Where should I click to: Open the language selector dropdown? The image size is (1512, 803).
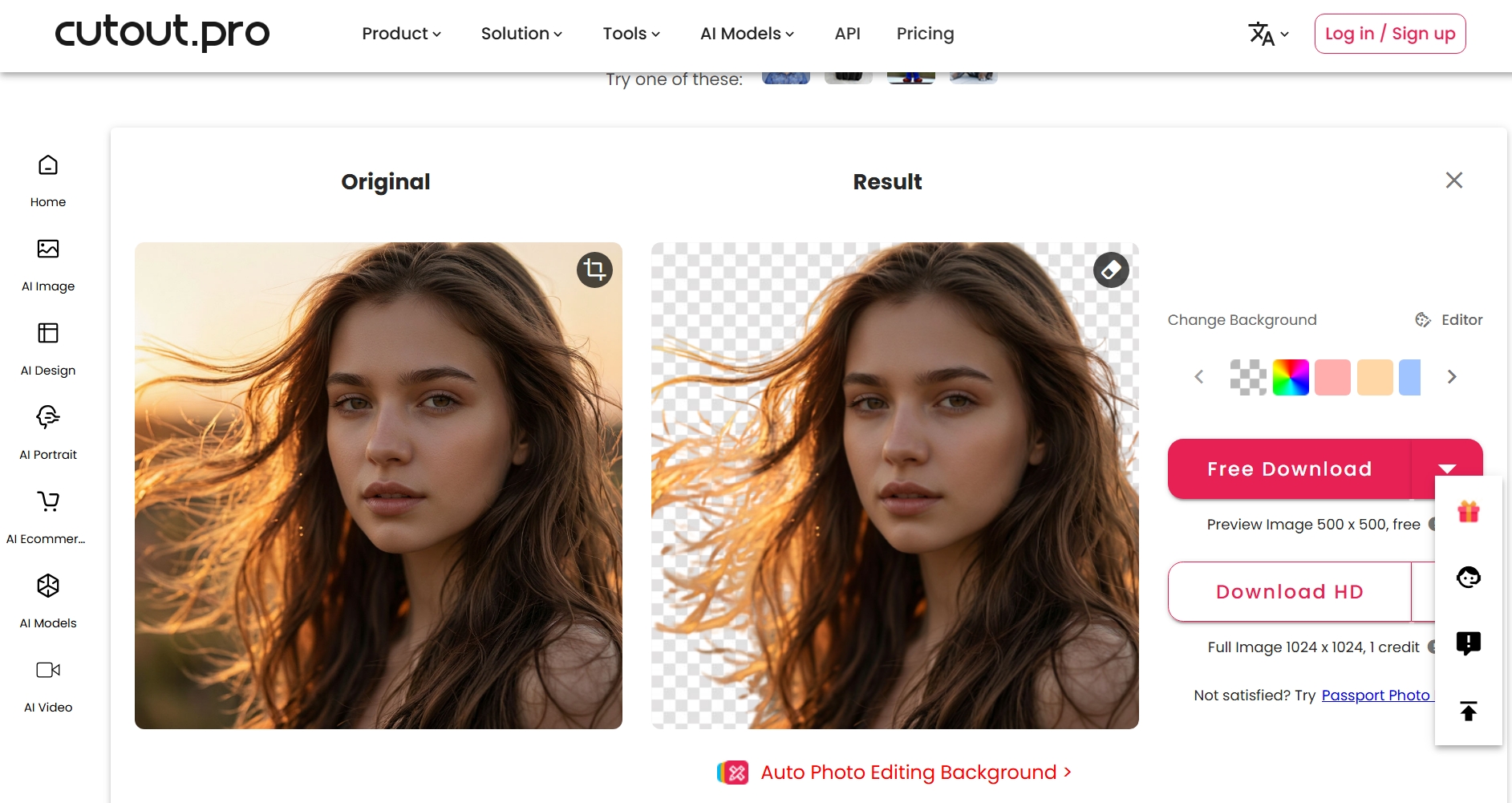pos(1268,34)
